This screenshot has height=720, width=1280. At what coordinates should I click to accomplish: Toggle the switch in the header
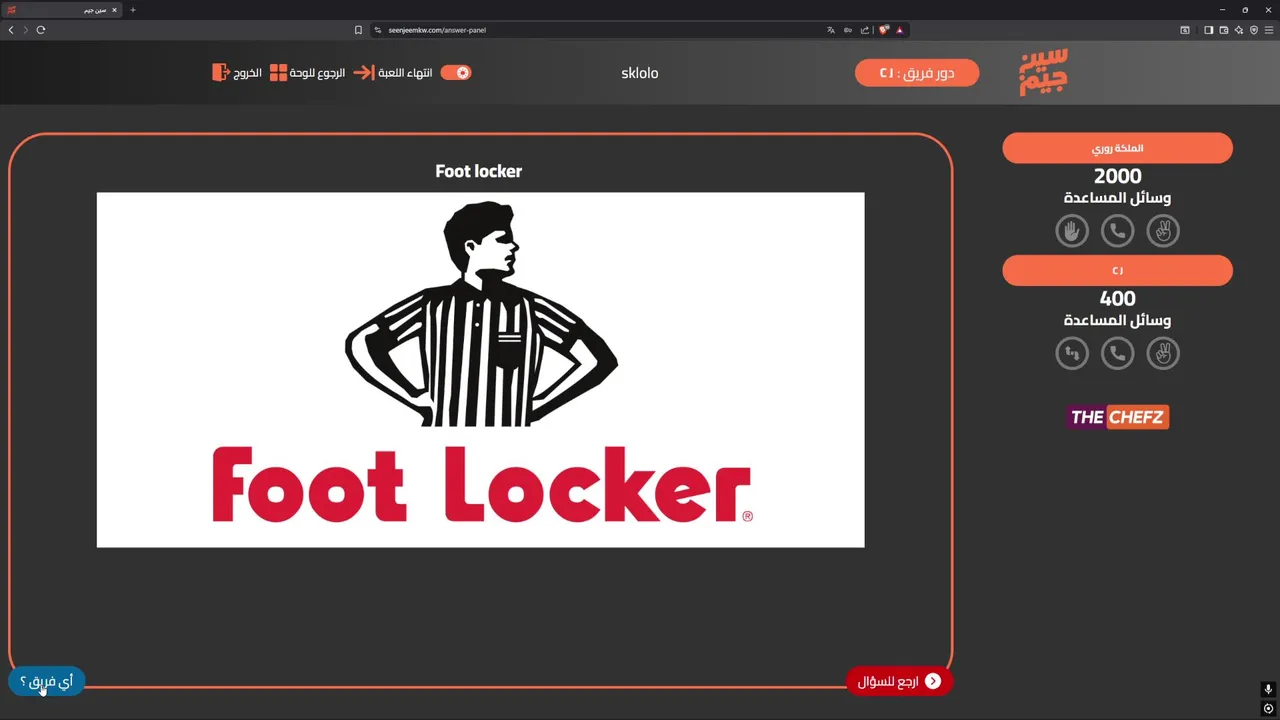point(456,73)
